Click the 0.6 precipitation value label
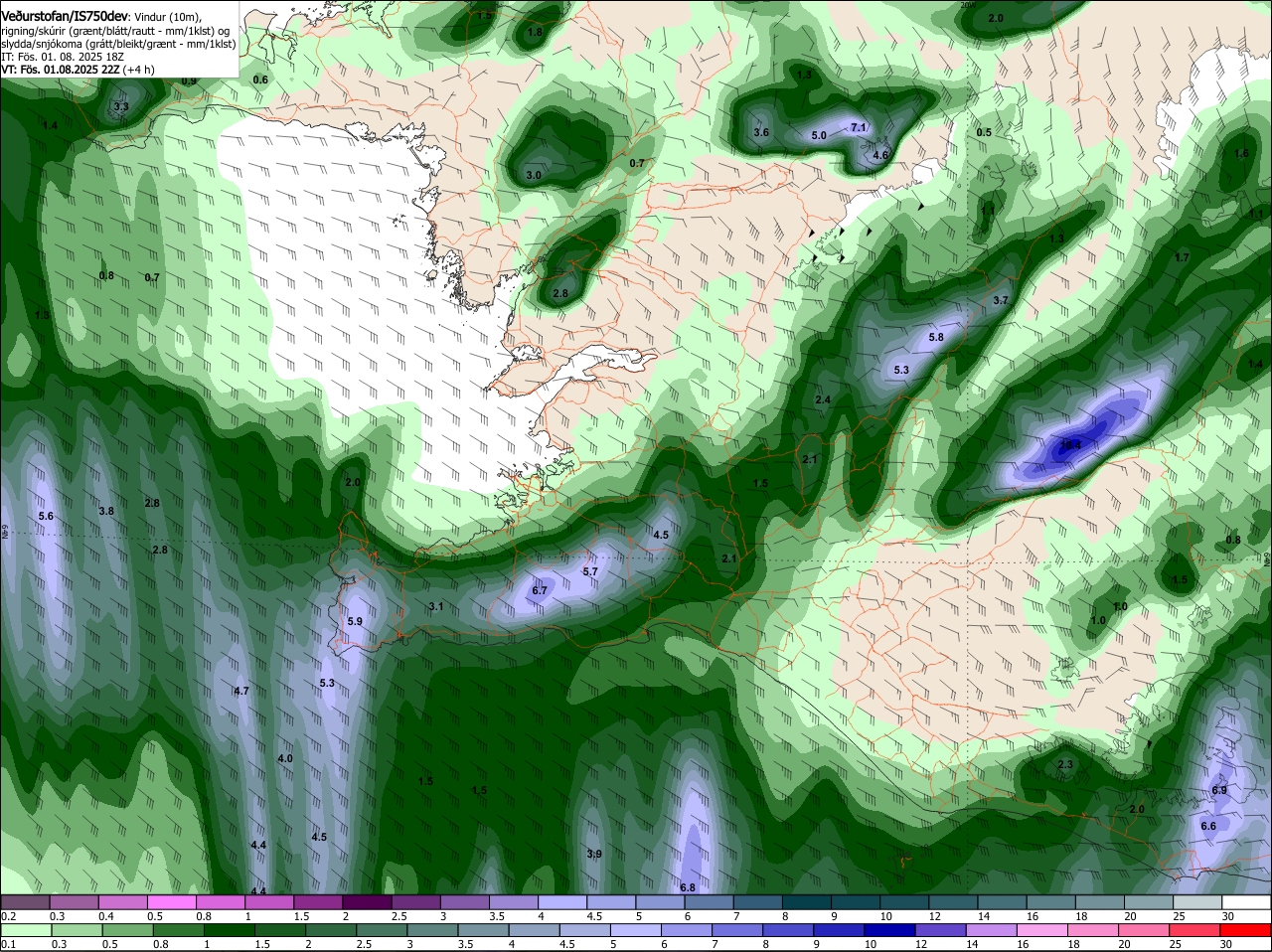The height and width of the screenshot is (952, 1272). (x=260, y=79)
